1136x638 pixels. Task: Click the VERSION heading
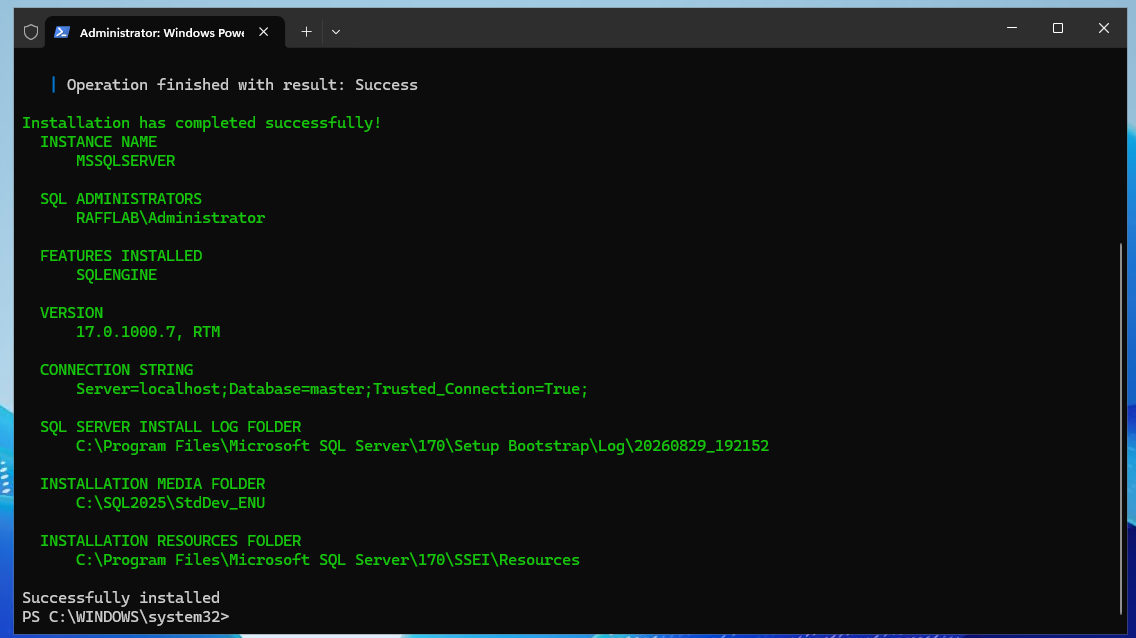(72, 313)
